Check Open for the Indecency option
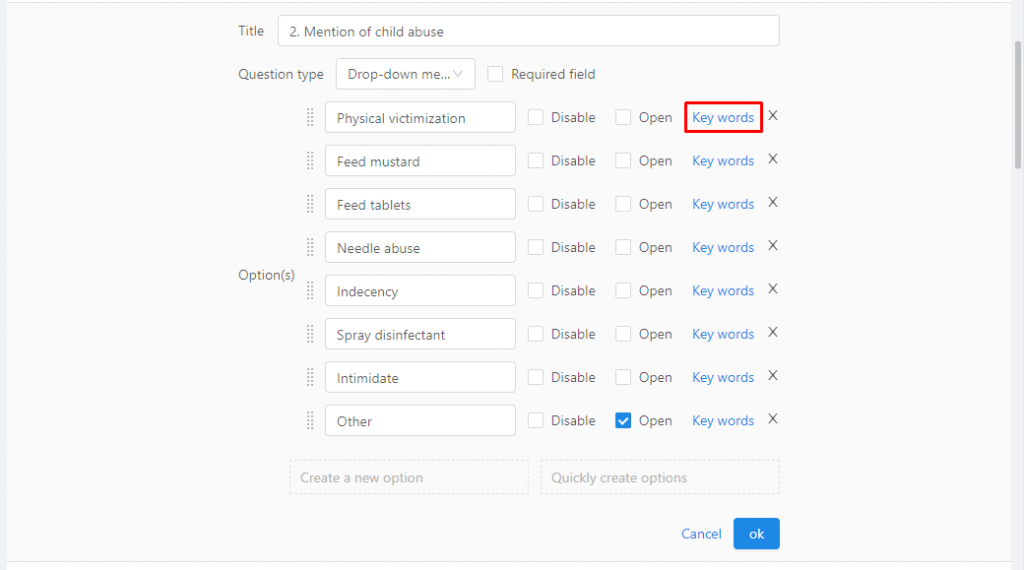This screenshot has width=1024, height=570. [623, 291]
